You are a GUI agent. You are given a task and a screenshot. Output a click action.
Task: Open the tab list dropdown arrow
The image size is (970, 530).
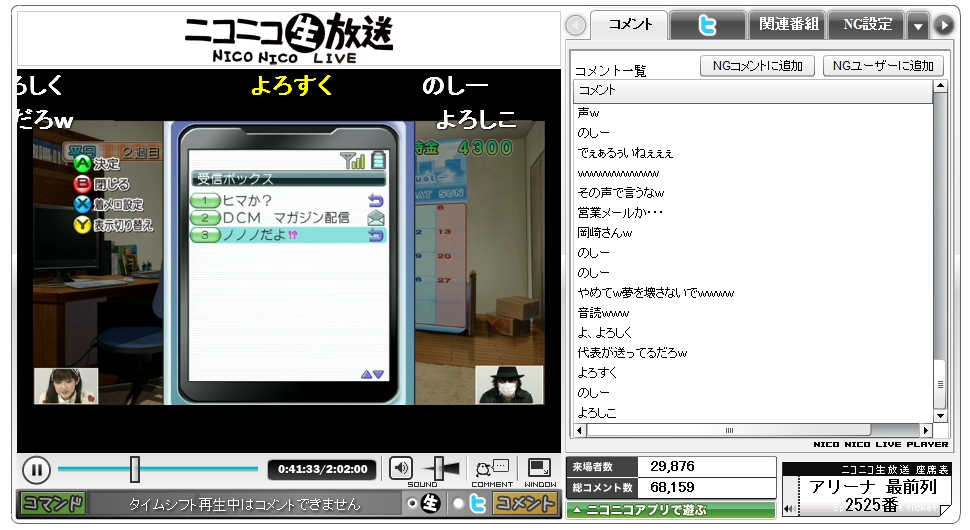917,26
